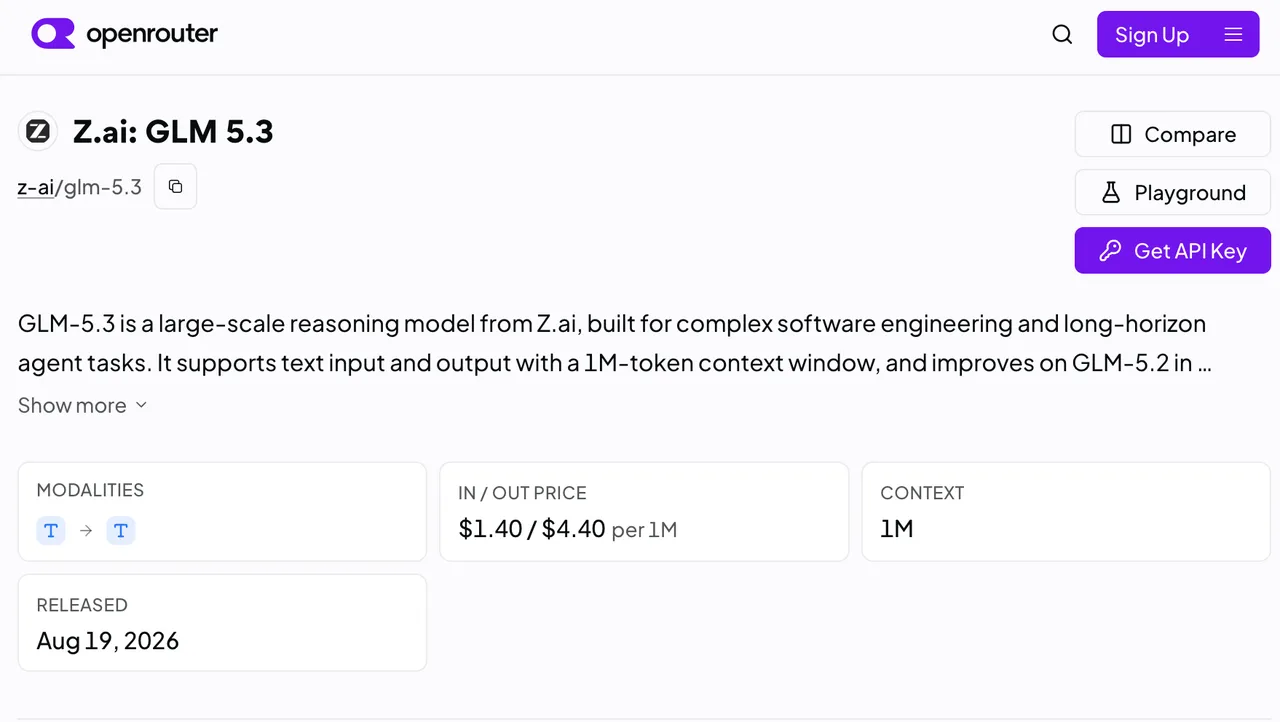
Task: Click the Z.ai model avatar icon
Action: pyautogui.click(x=38, y=131)
